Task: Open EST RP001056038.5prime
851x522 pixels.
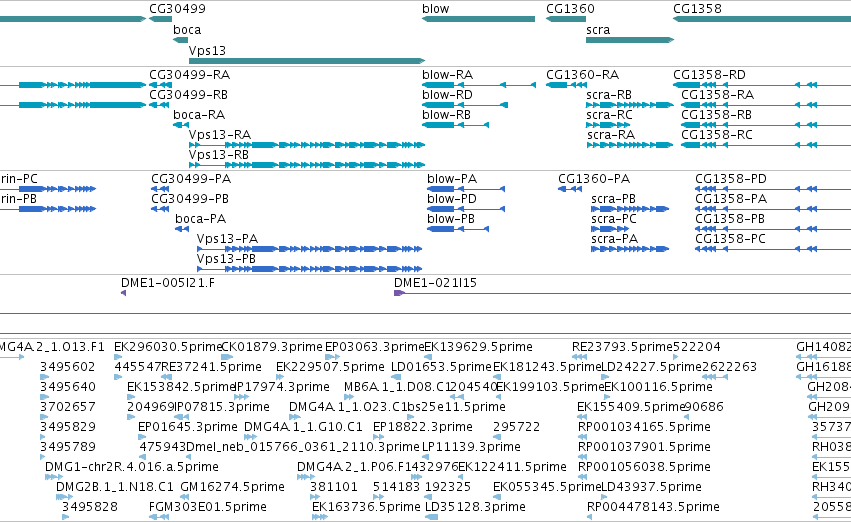Action: point(644,468)
